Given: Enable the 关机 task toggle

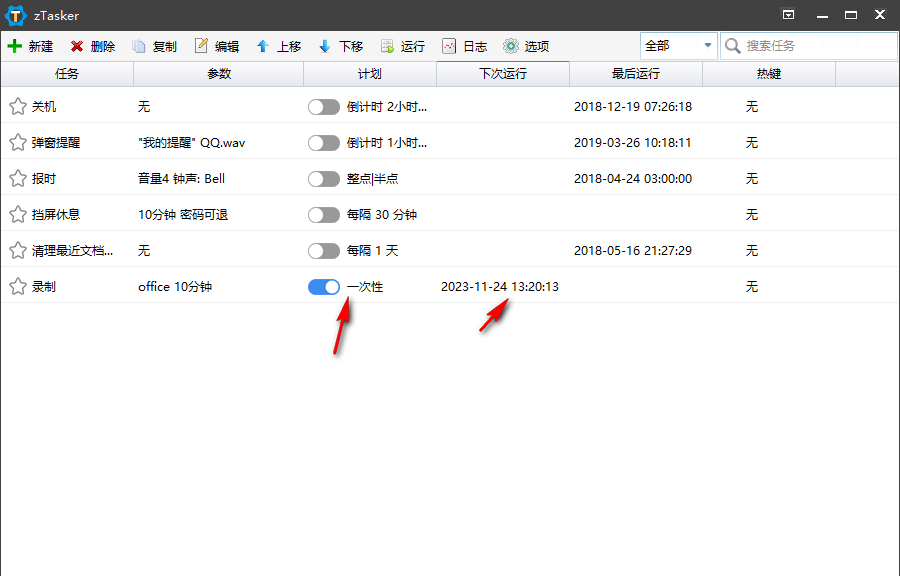Looking at the screenshot, I should click(324, 107).
